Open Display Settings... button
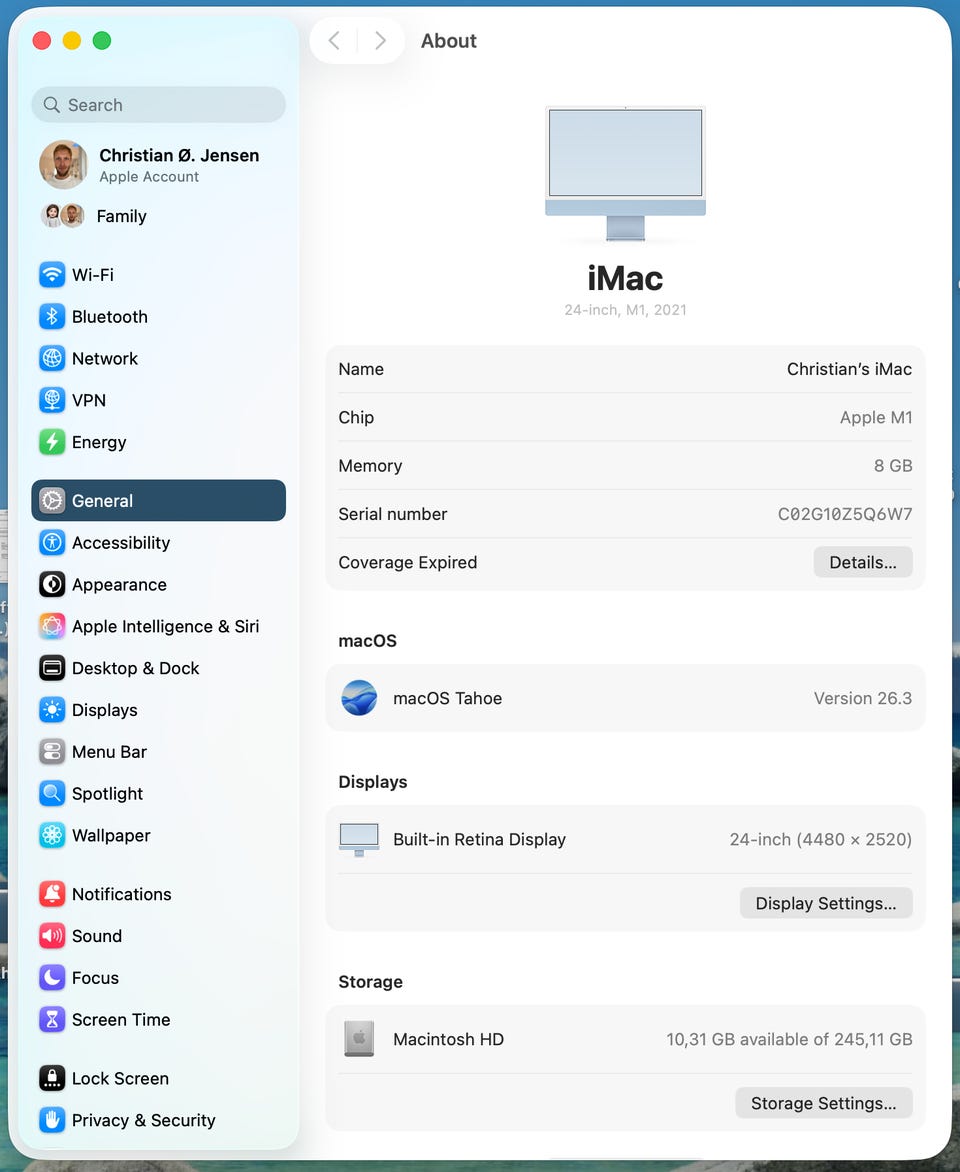Viewport: 960px width, 1172px height. 826,903
